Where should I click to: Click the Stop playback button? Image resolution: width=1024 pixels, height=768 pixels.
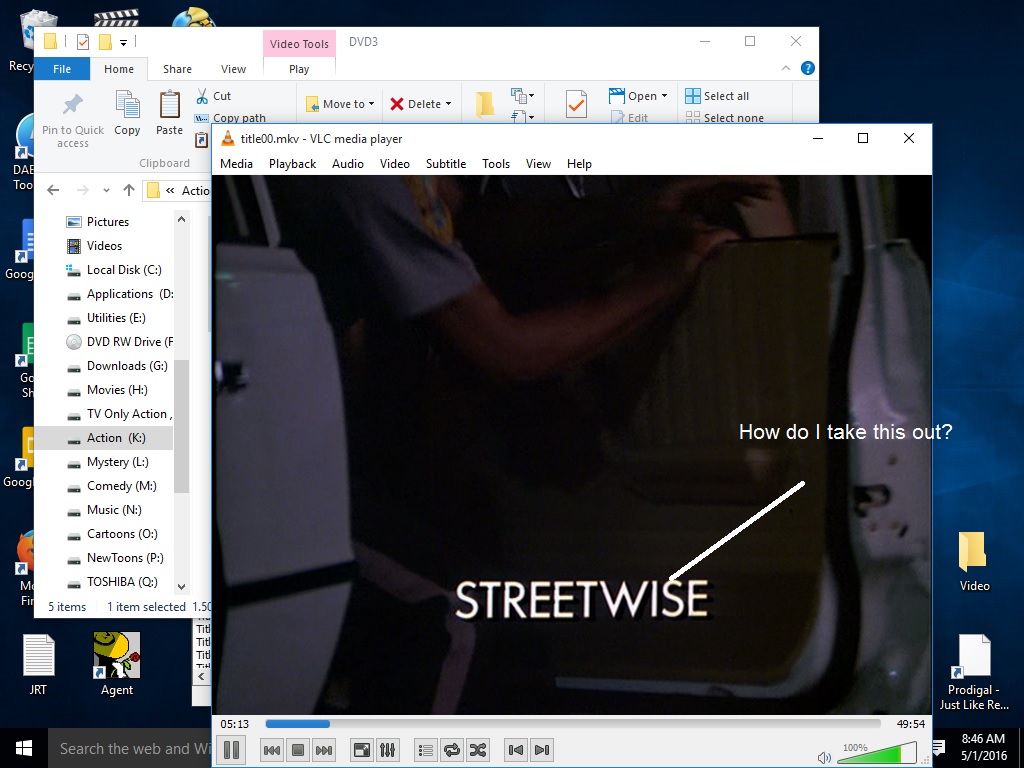pos(297,749)
